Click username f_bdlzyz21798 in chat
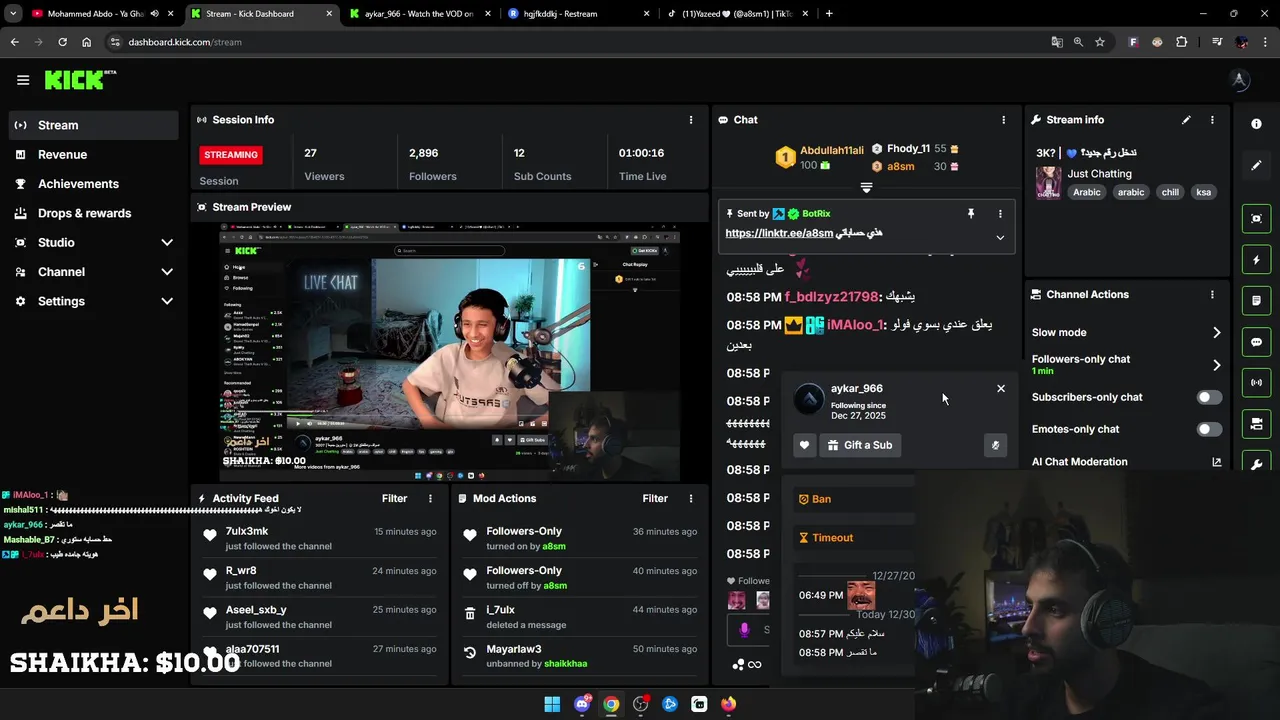This screenshot has width=1280, height=720. 831,297
